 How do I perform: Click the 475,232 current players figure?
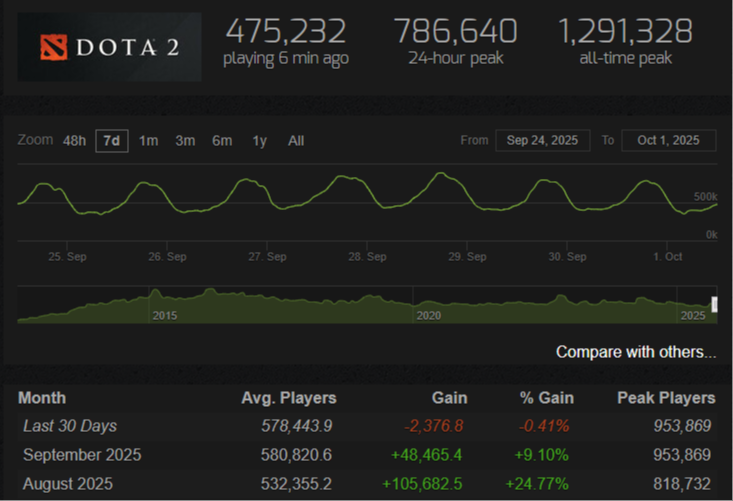(286, 31)
